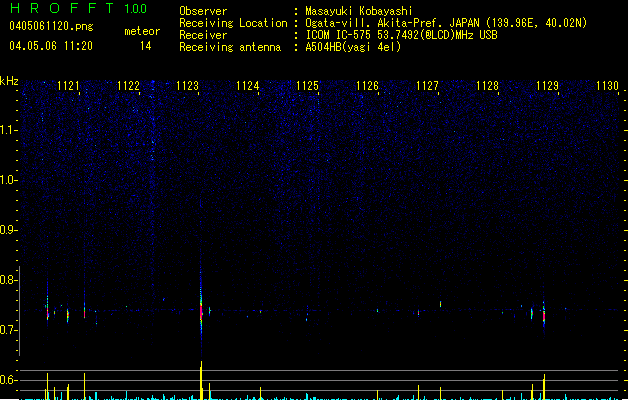629x400 pixels.
Task: Click the strong meteor echo just after 1123
Action: 201,311
